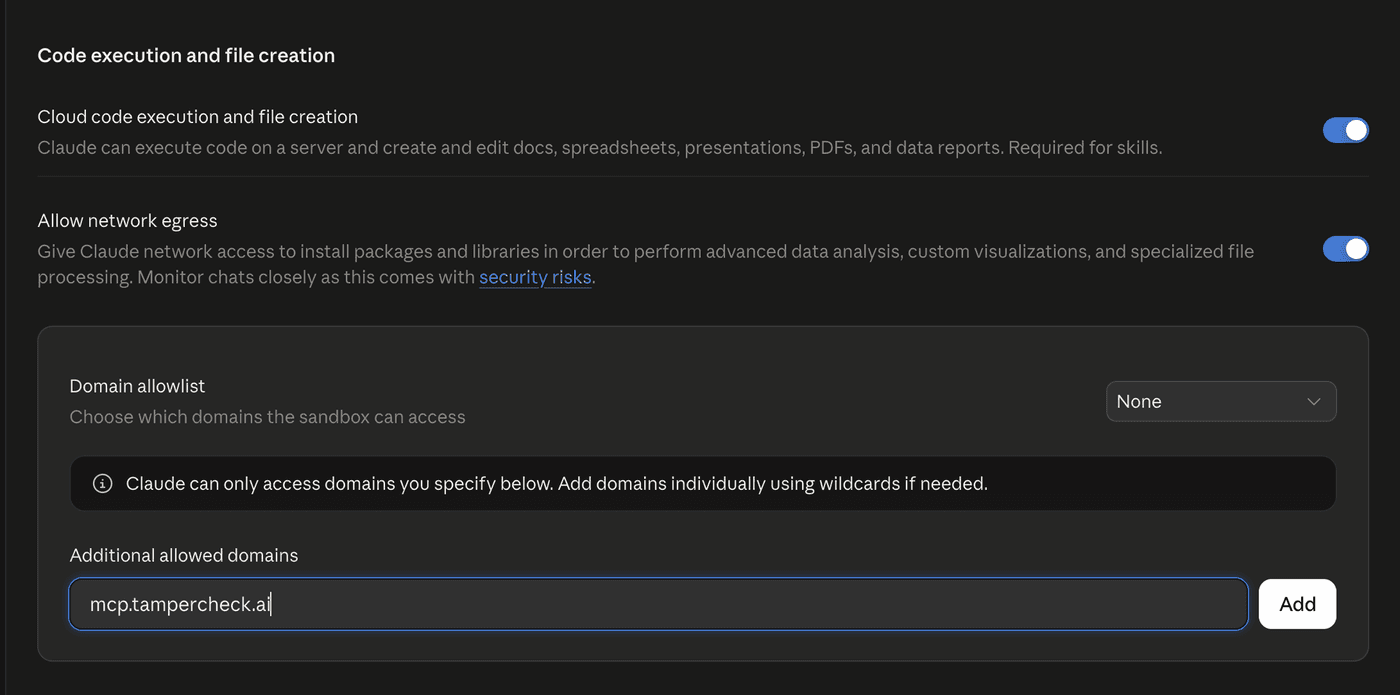
Task: Select the 'Code execution and file creation' heading
Action: [186, 56]
